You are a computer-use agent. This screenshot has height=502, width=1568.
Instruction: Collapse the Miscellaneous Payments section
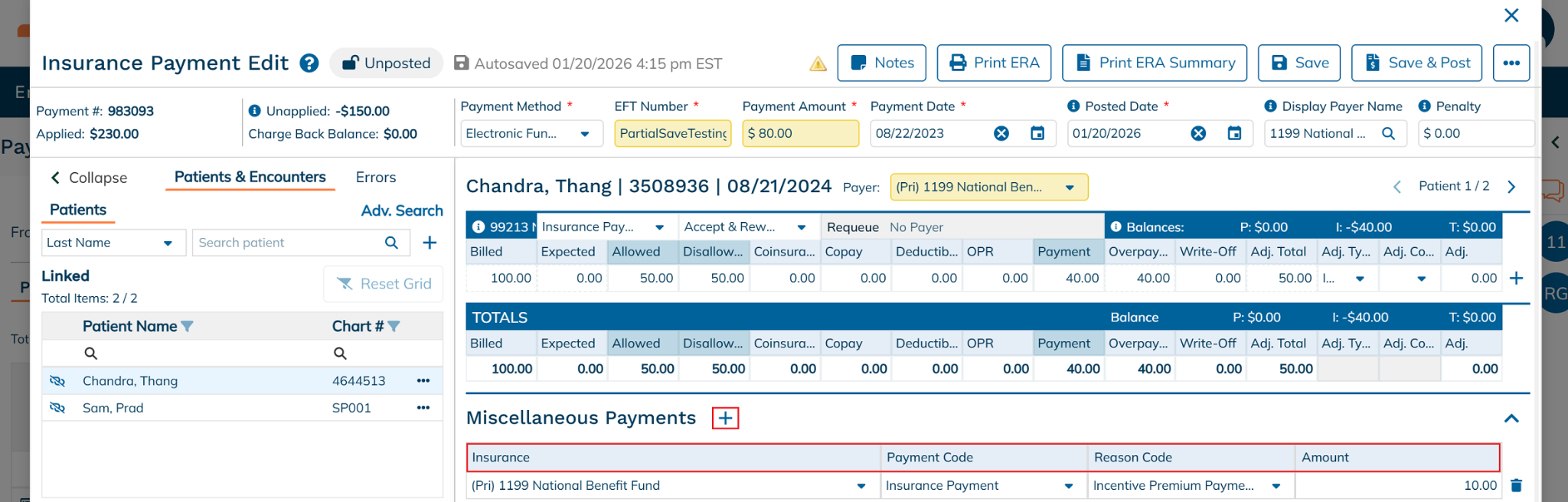pyautogui.click(x=1511, y=418)
